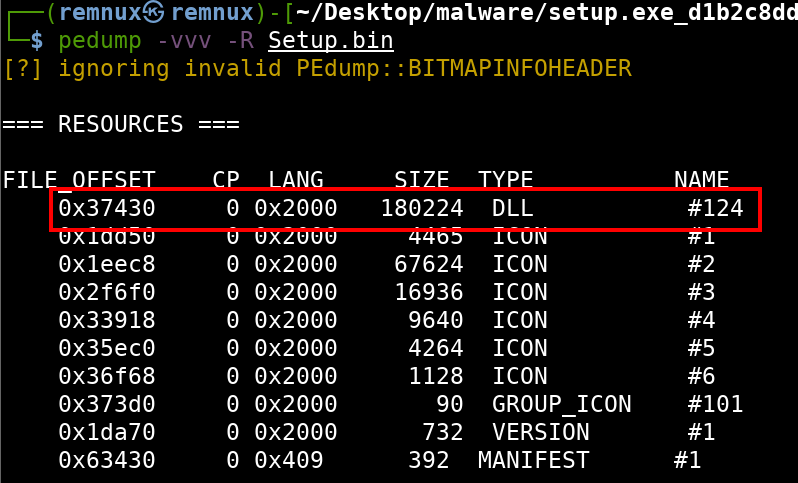Click the FILE_OFFSET column header
Image resolution: width=798 pixels, height=483 pixels.
pos(79,181)
